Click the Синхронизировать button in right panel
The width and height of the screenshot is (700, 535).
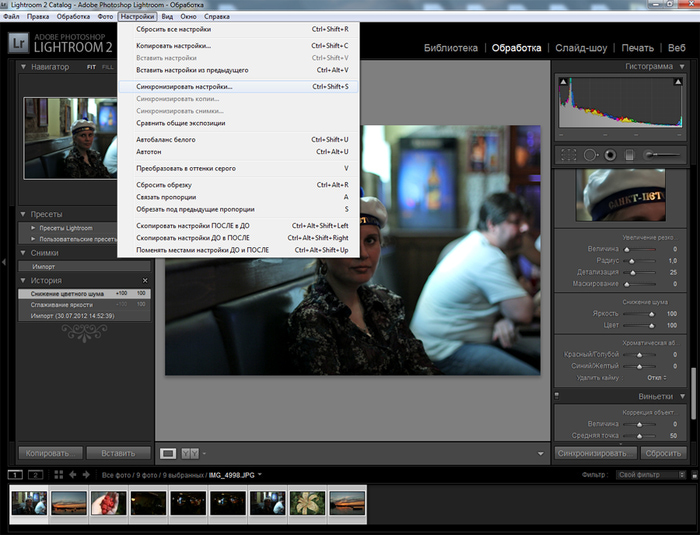(x=595, y=453)
